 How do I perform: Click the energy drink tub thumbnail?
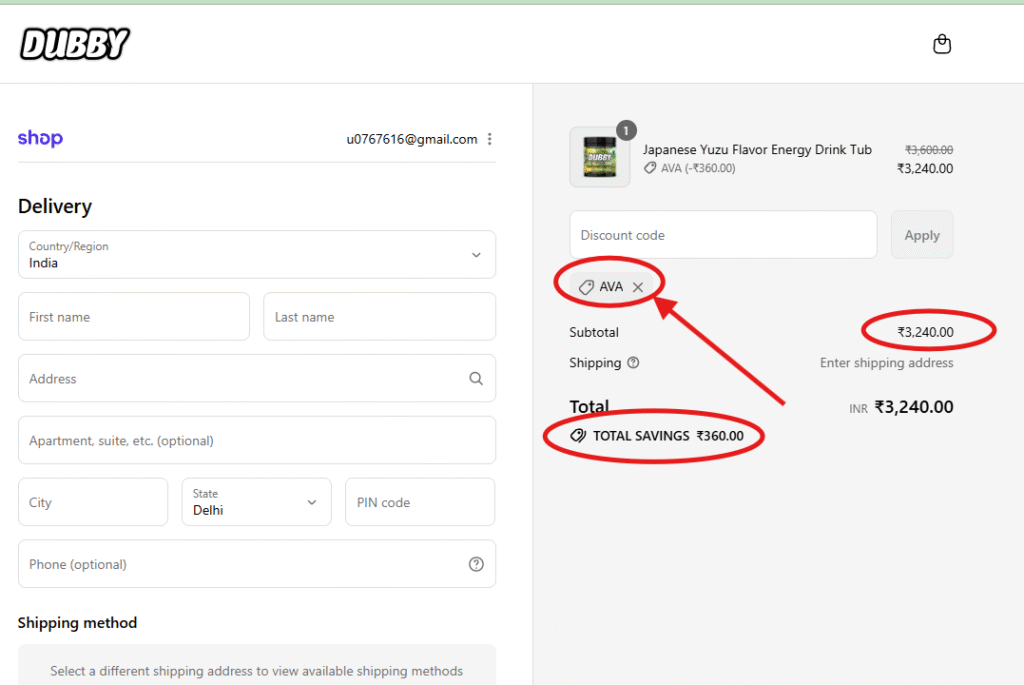point(600,157)
